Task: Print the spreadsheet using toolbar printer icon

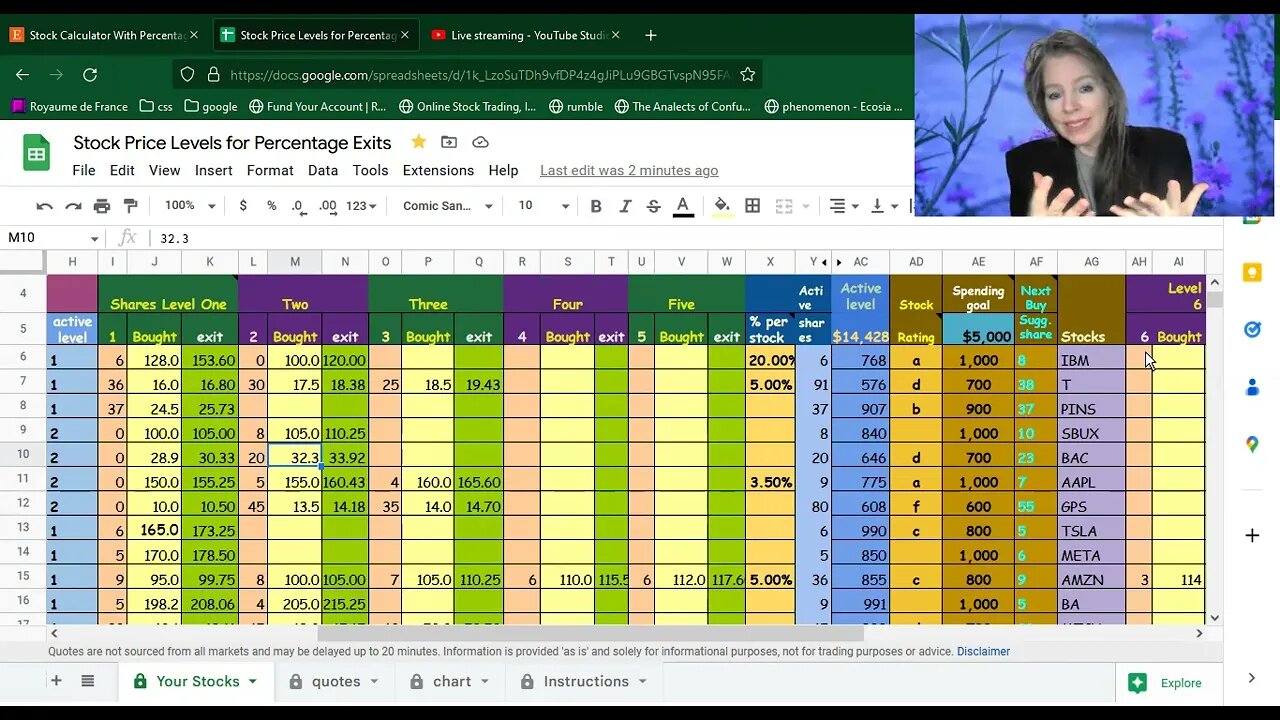Action: [102, 206]
